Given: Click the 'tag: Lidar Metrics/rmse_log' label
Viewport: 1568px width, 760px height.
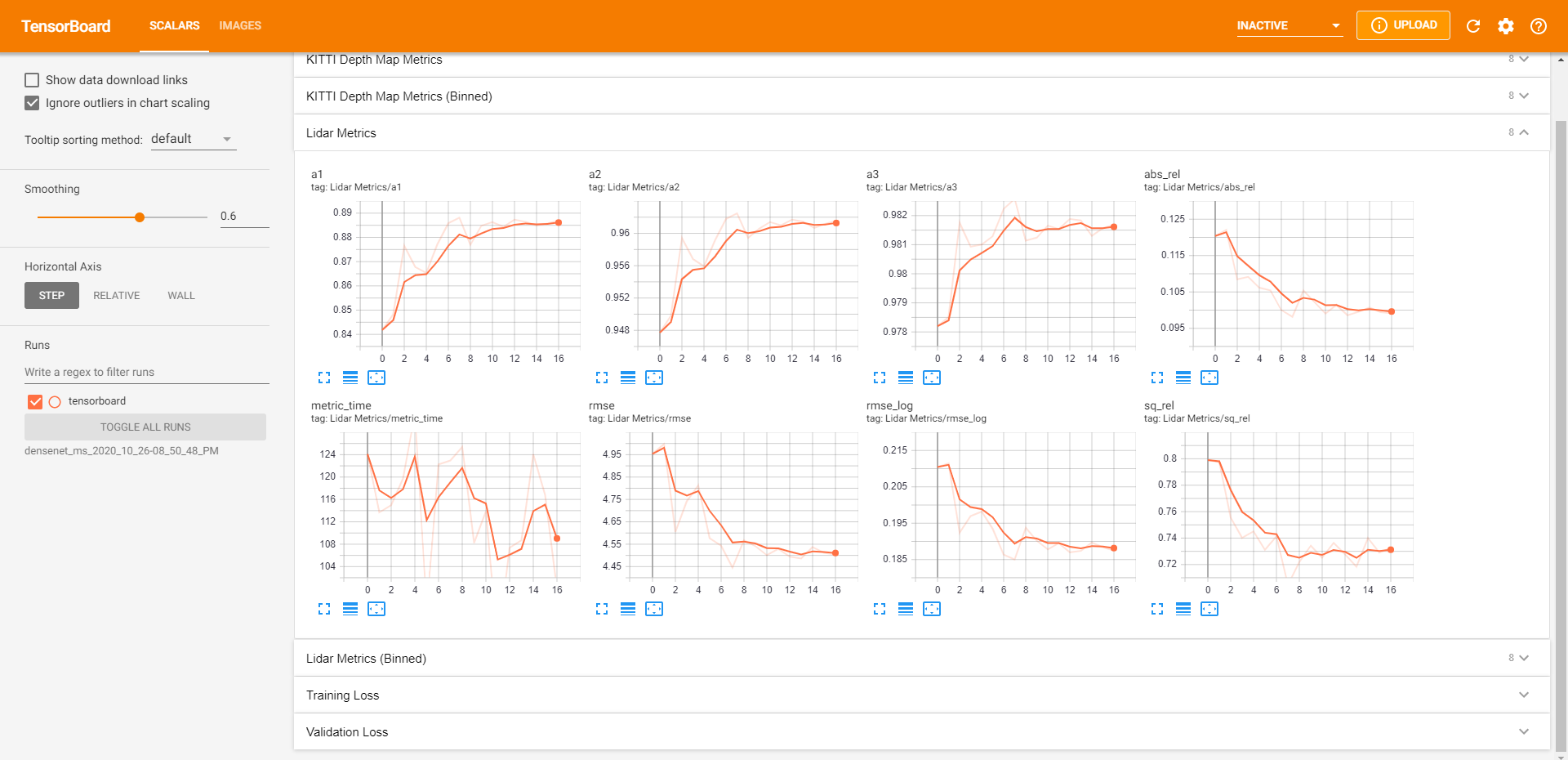Looking at the screenshot, I should pyautogui.click(x=926, y=418).
